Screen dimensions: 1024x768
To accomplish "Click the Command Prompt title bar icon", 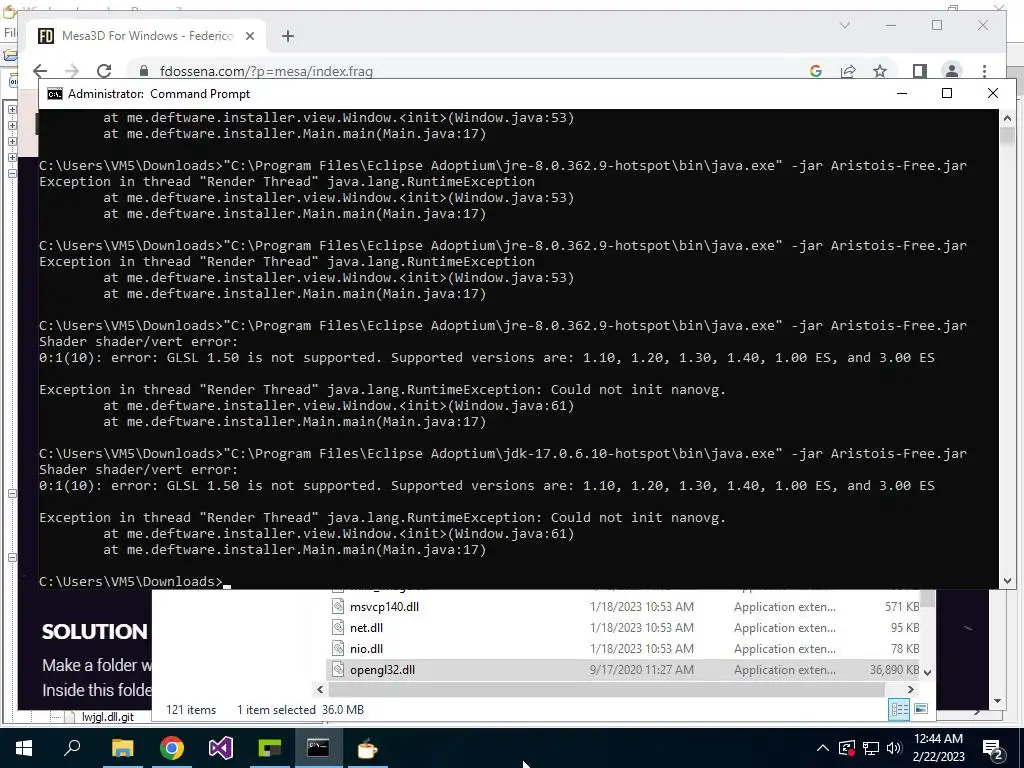I will point(55,94).
